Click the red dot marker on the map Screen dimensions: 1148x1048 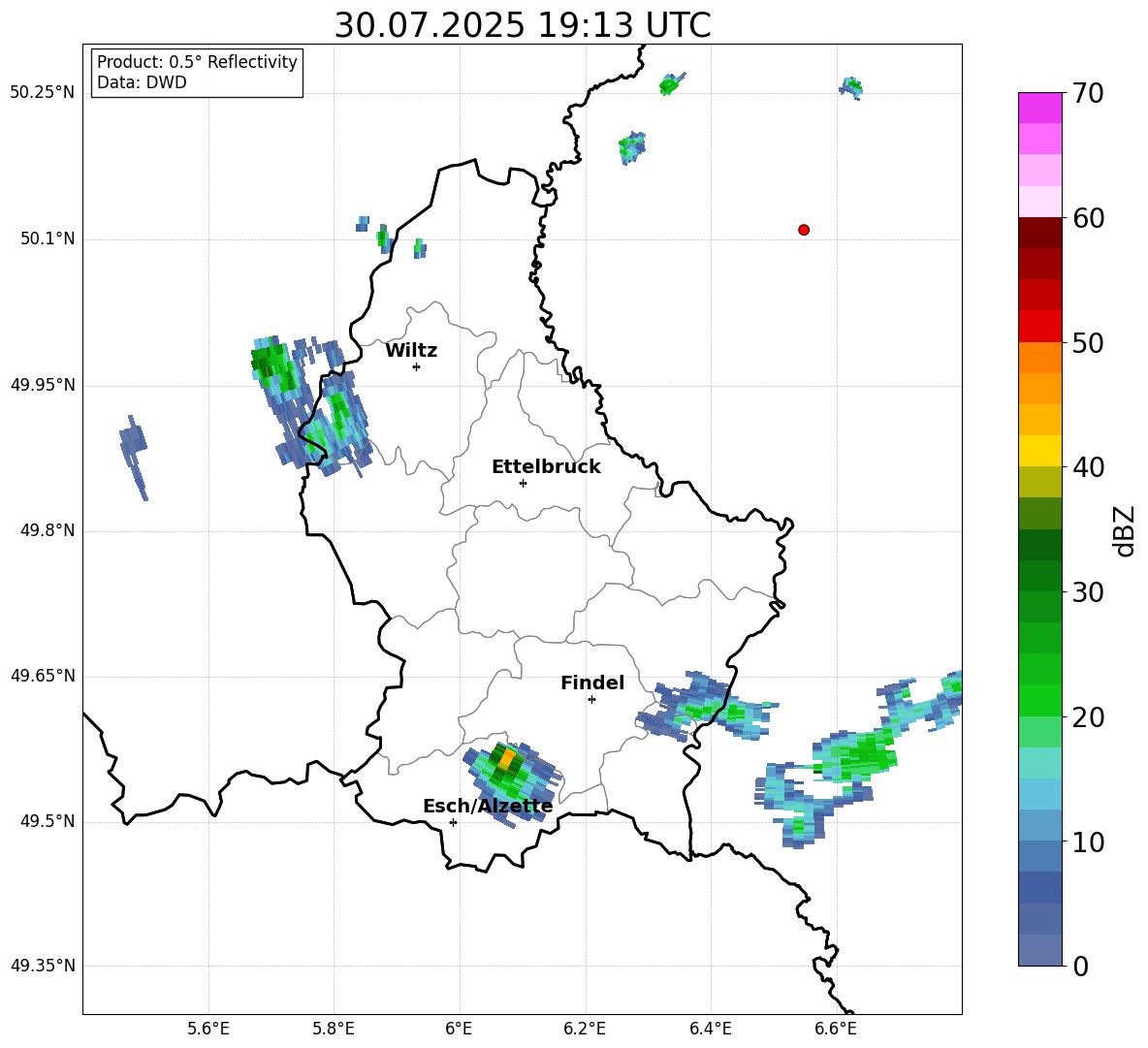click(x=803, y=230)
